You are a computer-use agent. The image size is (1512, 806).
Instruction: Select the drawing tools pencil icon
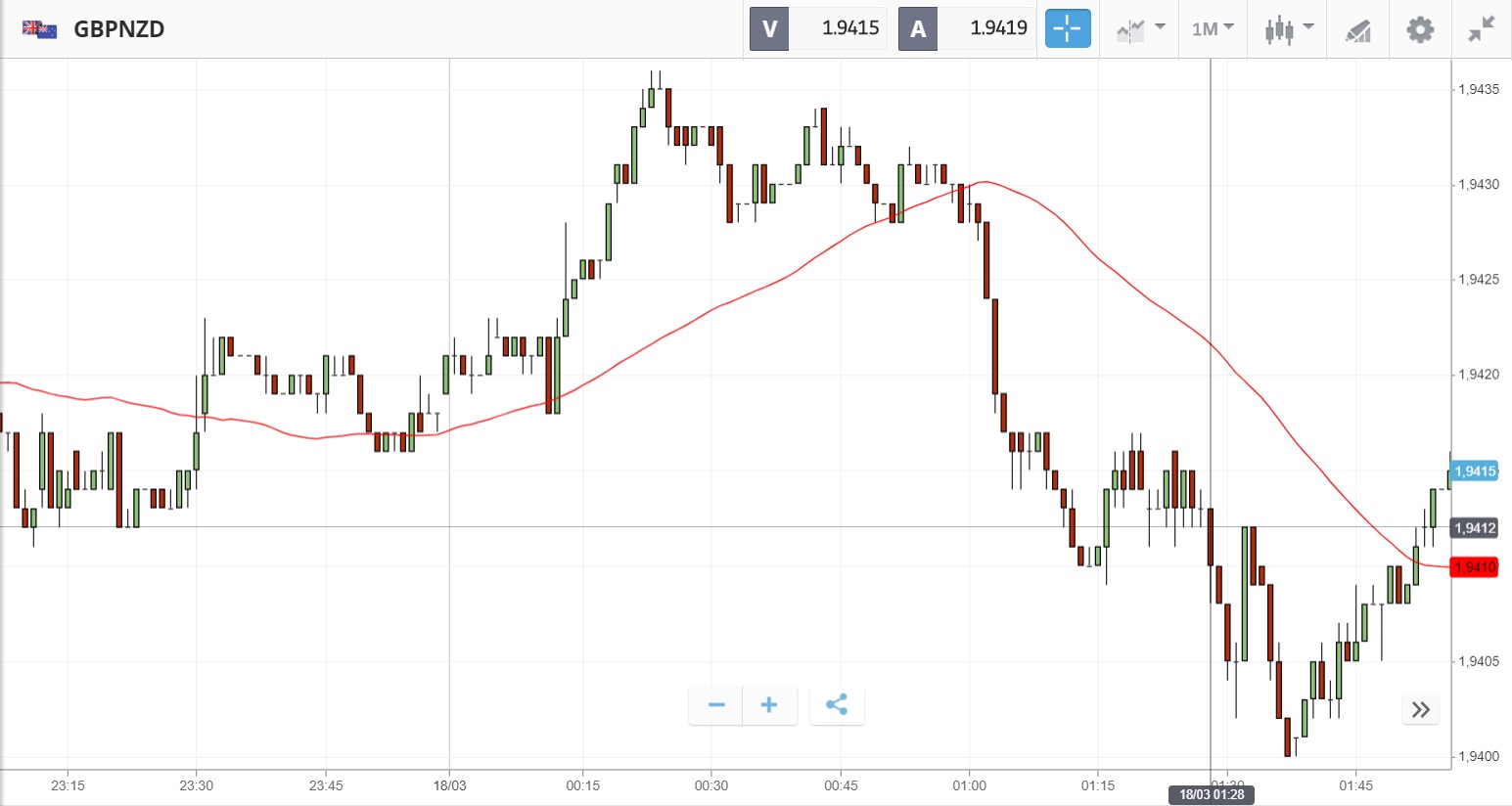[1357, 30]
